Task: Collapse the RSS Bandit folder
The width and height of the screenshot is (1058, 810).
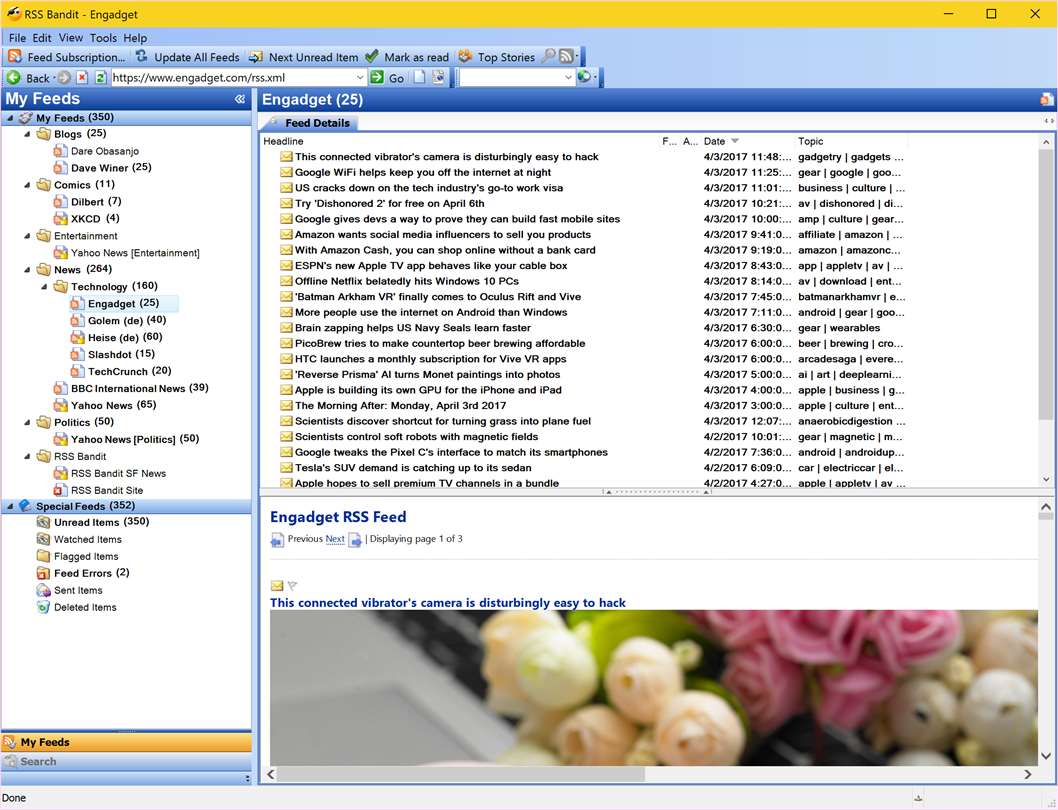Action: [27, 456]
